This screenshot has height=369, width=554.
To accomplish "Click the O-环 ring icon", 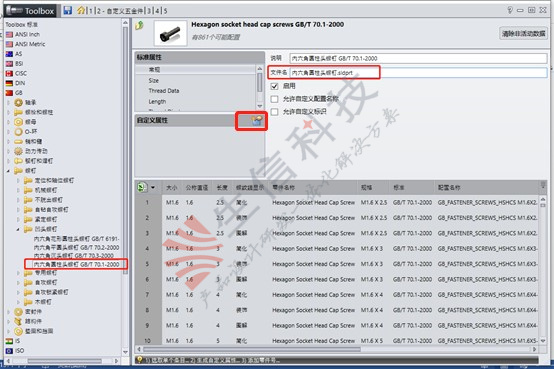I will [x=18, y=131].
